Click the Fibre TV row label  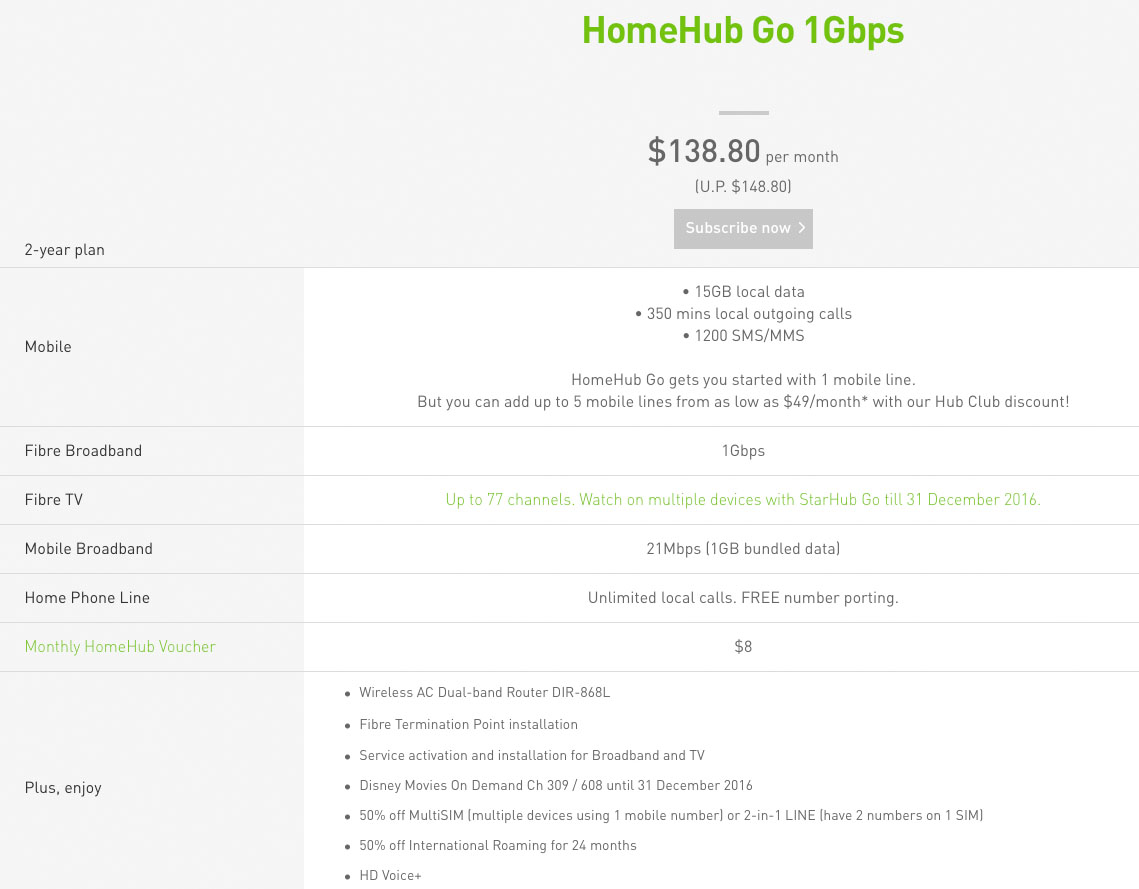(x=54, y=500)
